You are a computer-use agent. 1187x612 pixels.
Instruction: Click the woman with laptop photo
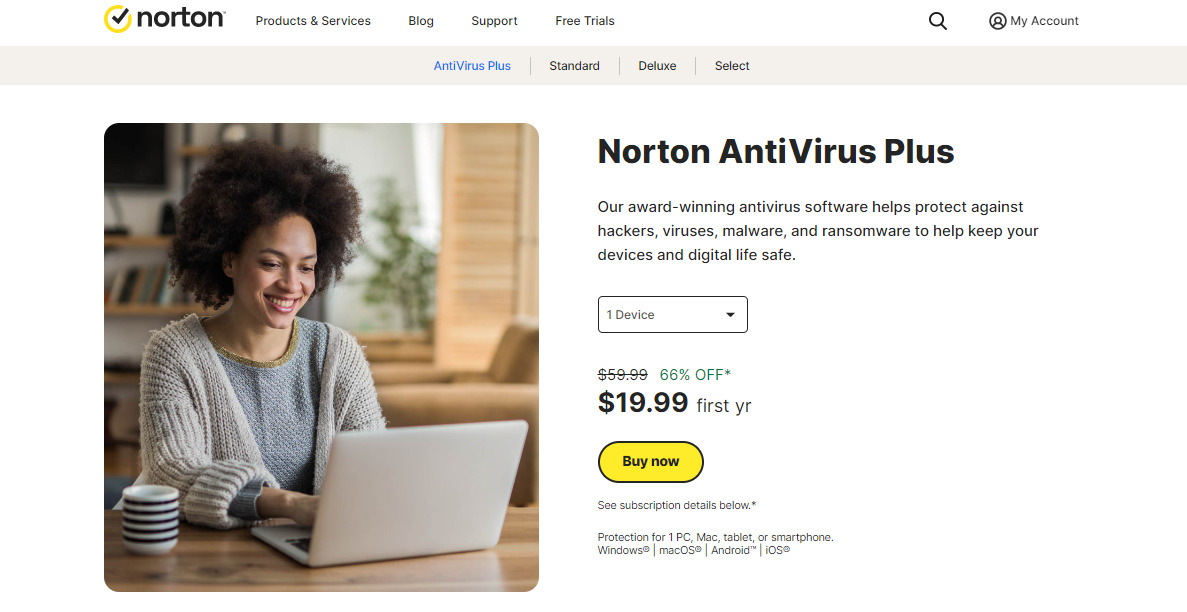321,357
